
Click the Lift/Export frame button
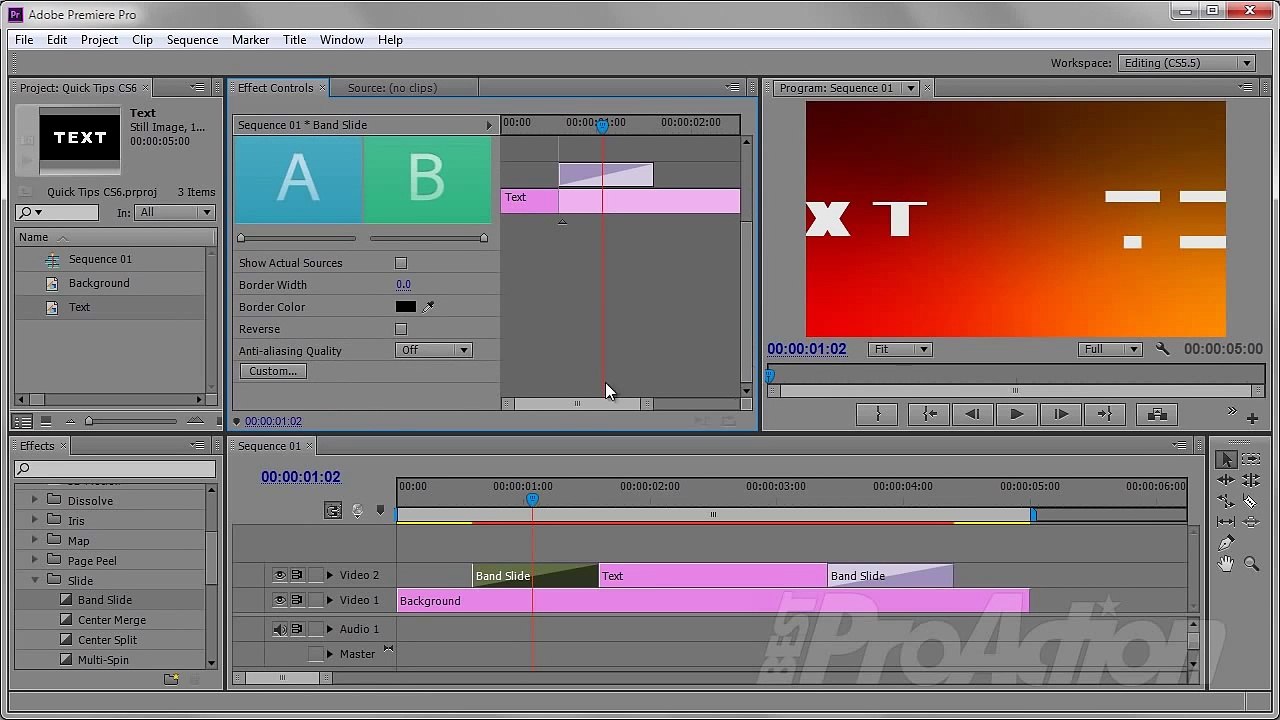1157,414
